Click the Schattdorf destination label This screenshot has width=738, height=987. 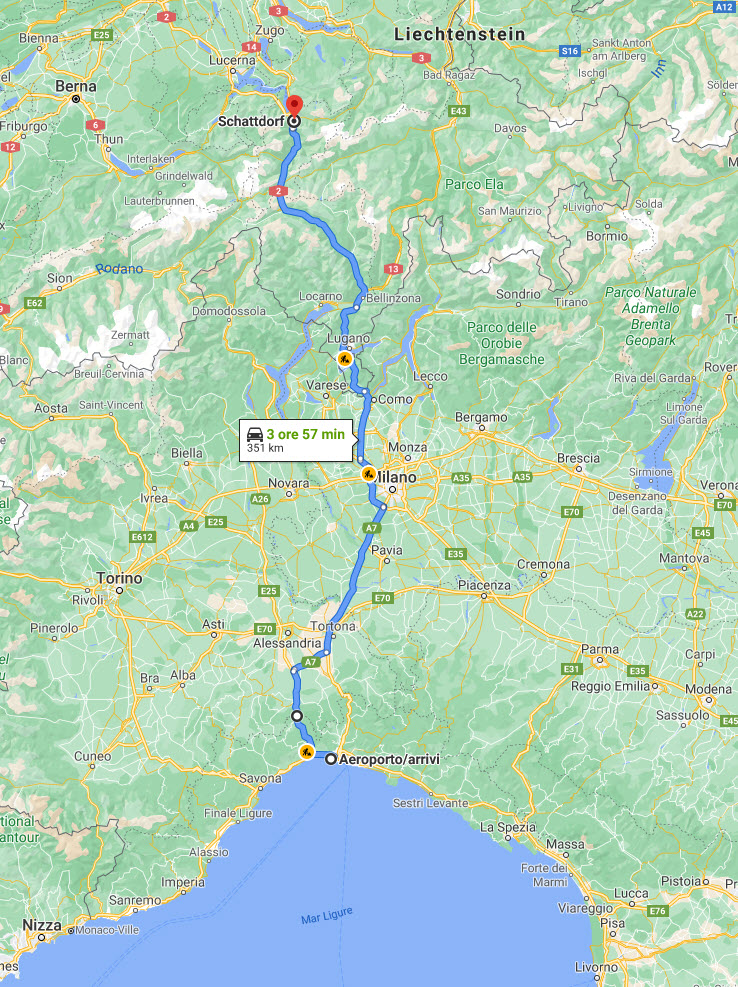click(x=251, y=121)
